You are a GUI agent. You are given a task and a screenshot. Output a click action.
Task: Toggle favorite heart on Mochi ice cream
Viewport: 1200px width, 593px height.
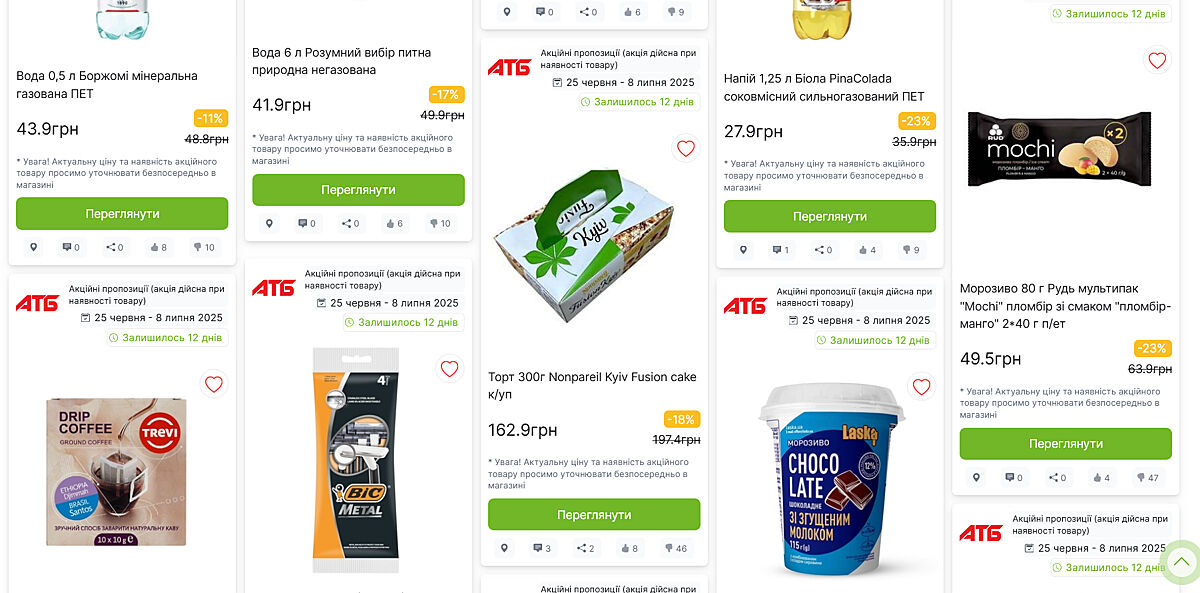(x=1157, y=61)
